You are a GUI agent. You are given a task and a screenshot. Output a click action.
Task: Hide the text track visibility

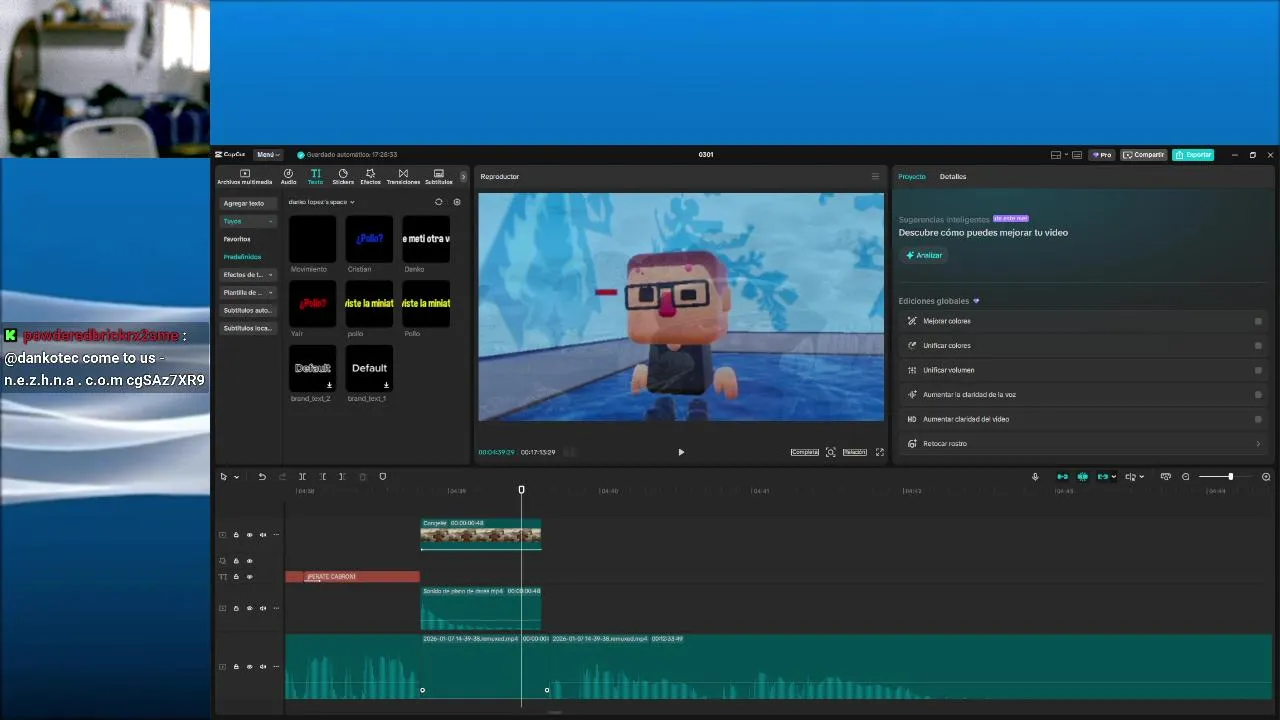click(249, 577)
